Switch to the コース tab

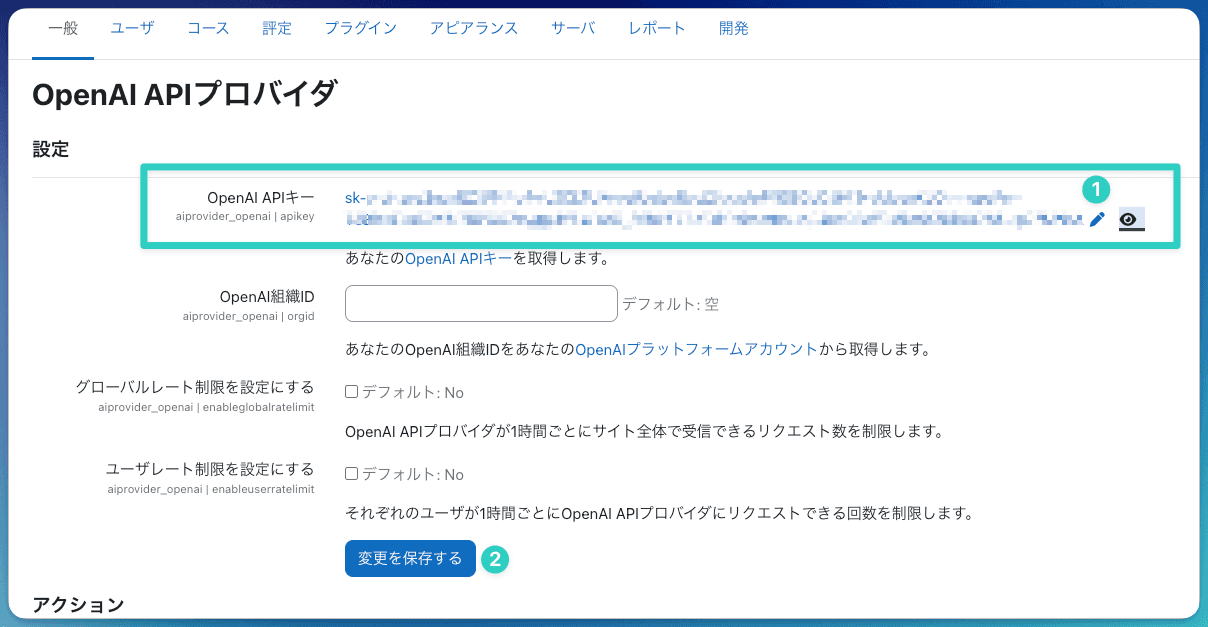pos(208,28)
